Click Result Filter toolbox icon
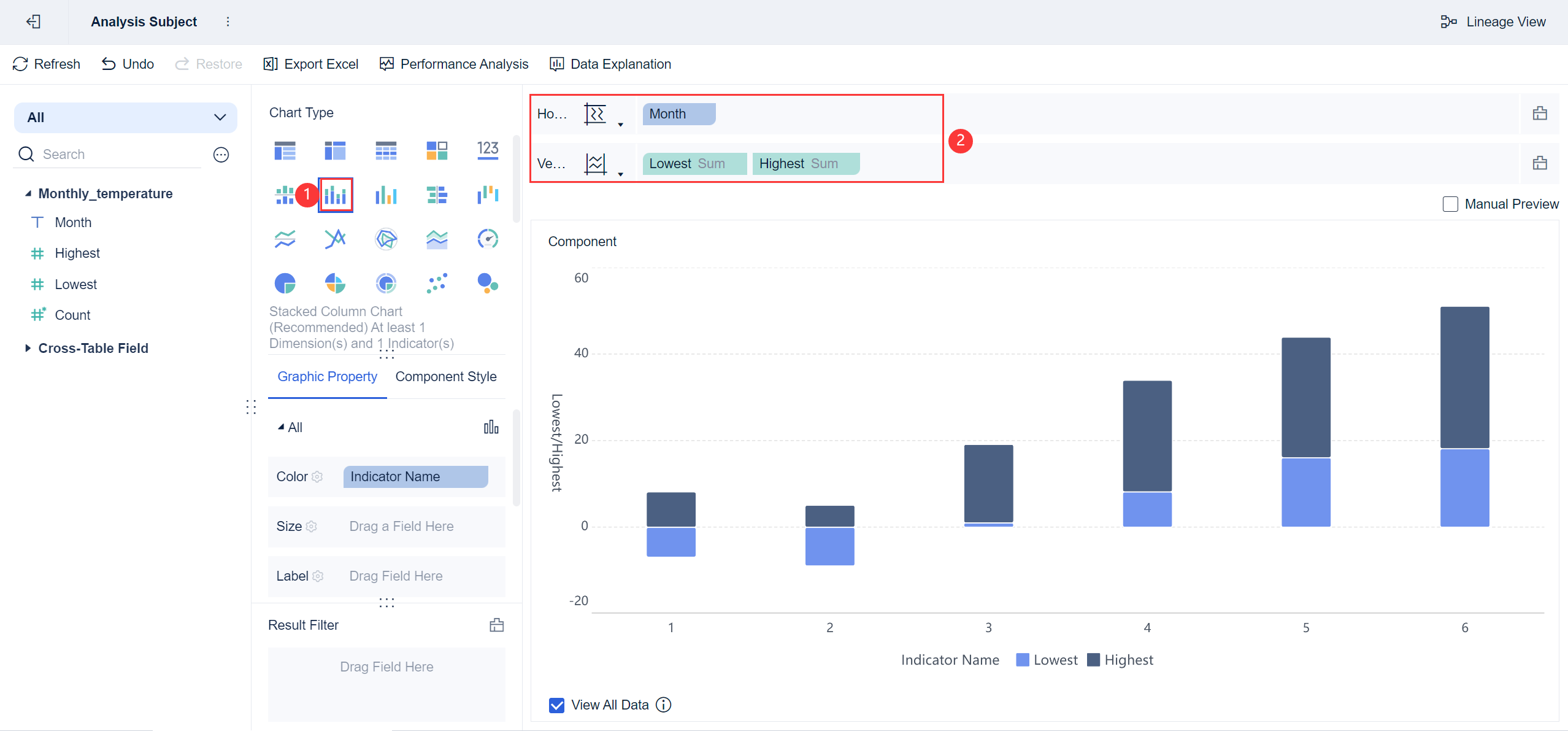The width and height of the screenshot is (1568, 731). click(x=496, y=625)
